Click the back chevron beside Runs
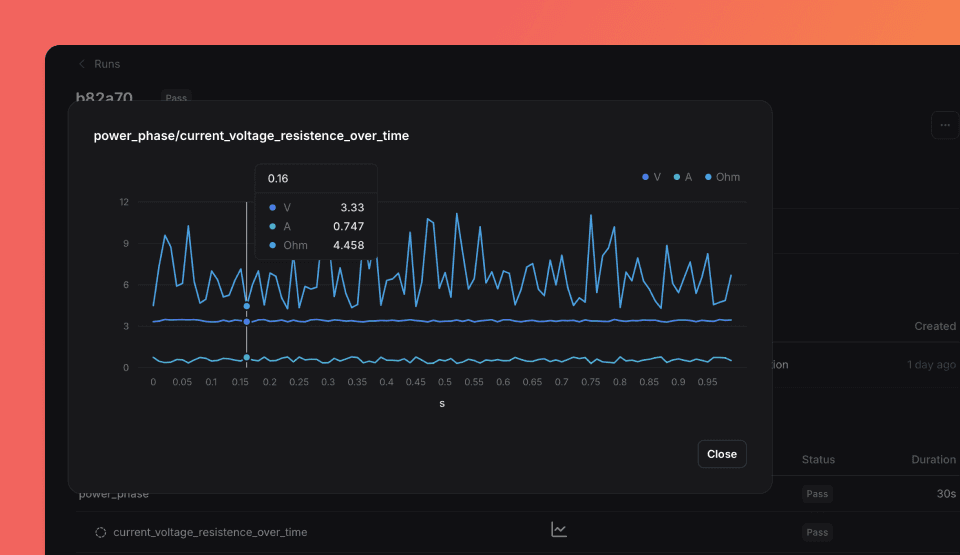The image size is (960, 555). (x=82, y=64)
